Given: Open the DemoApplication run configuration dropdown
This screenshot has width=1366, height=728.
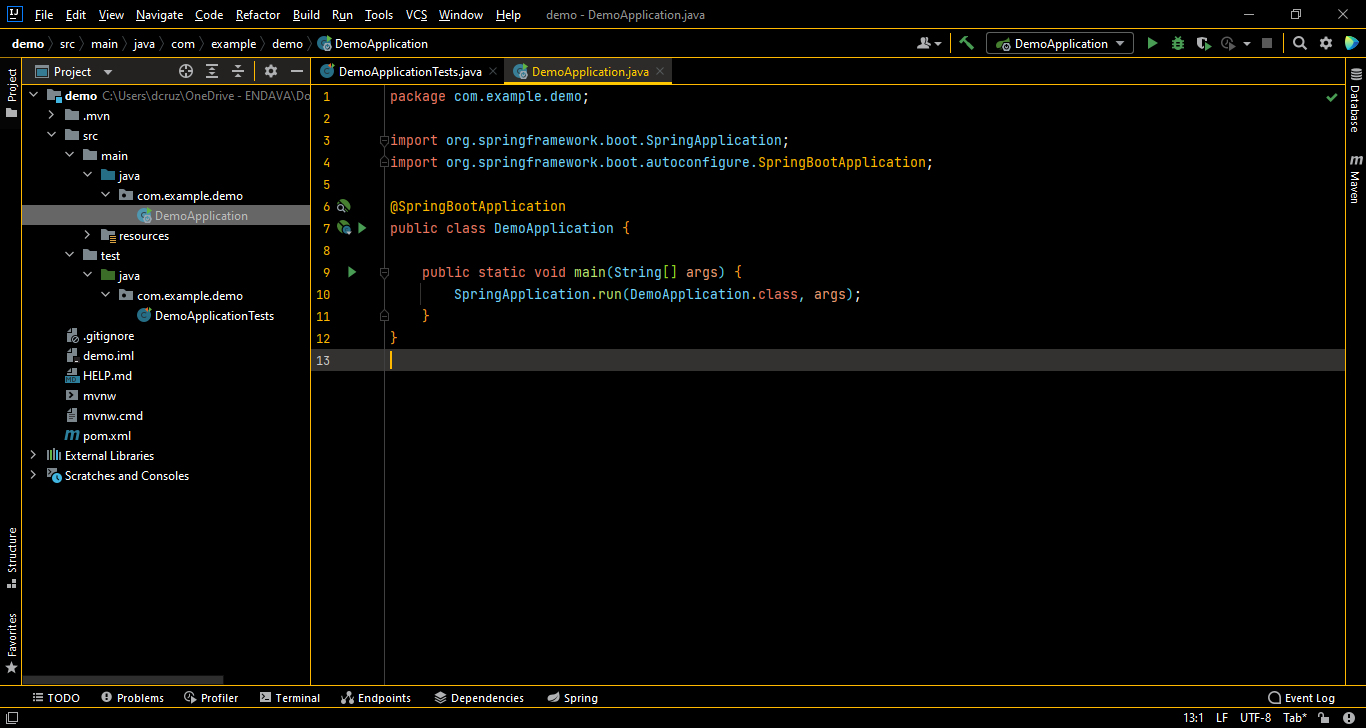Looking at the screenshot, I should 1060,43.
